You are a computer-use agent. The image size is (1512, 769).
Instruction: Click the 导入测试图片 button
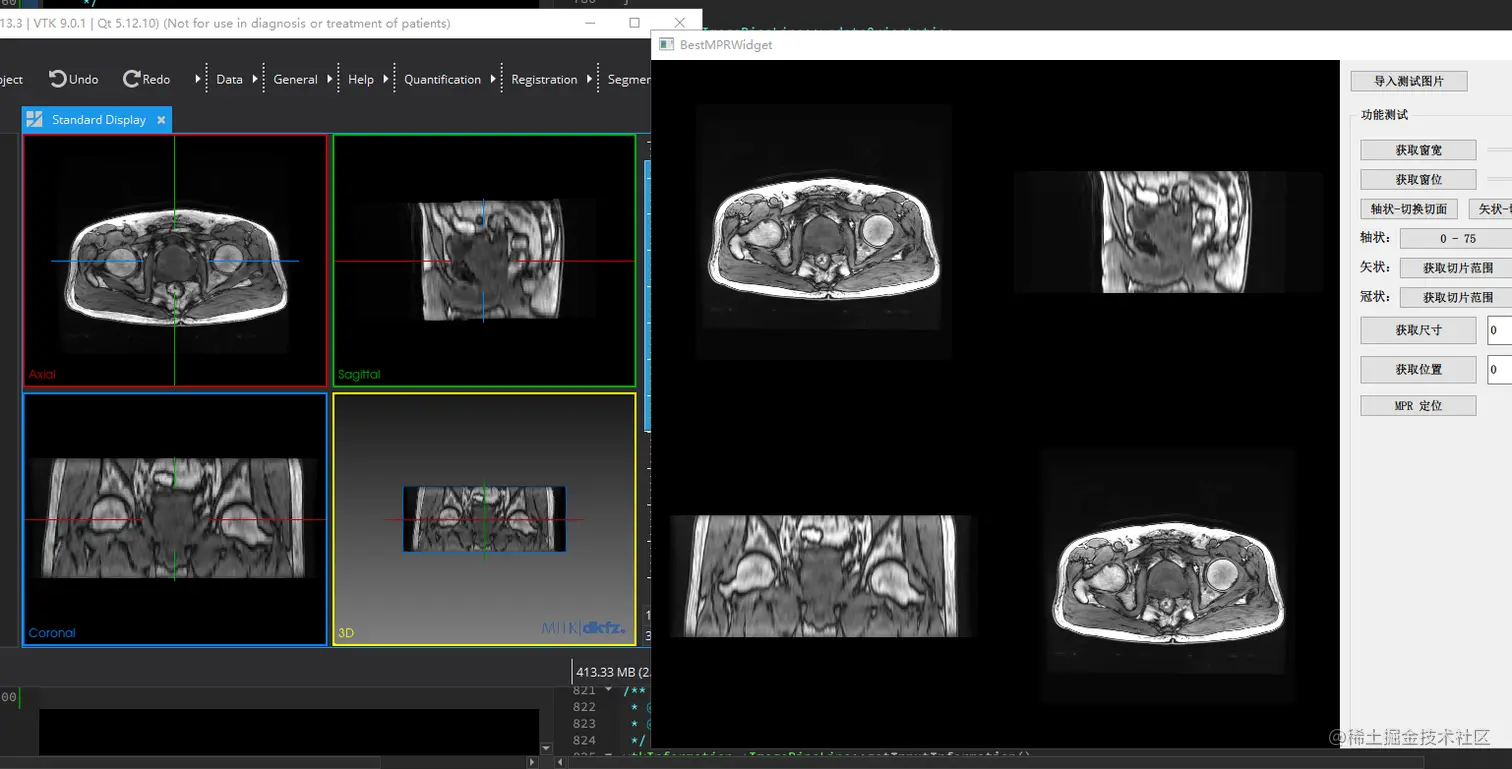[x=1408, y=81]
